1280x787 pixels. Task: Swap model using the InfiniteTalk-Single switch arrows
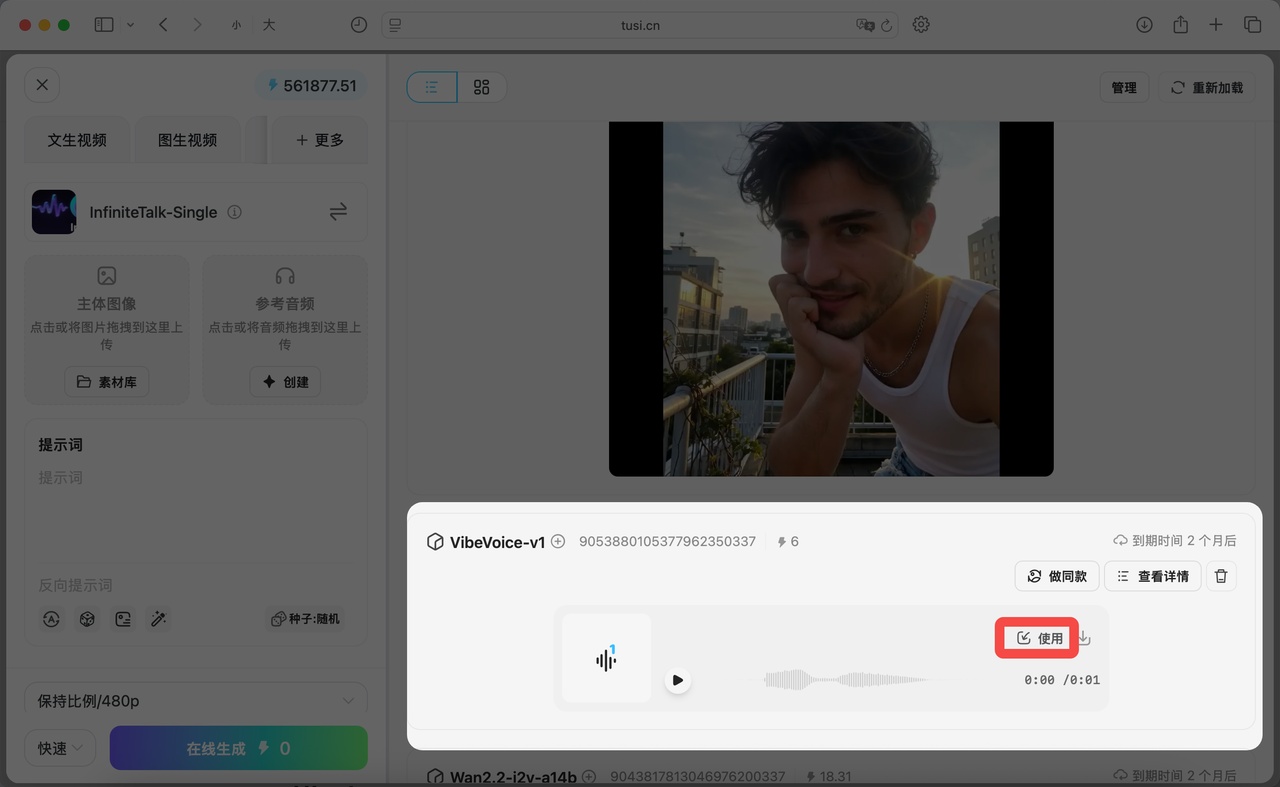click(x=338, y=211)
